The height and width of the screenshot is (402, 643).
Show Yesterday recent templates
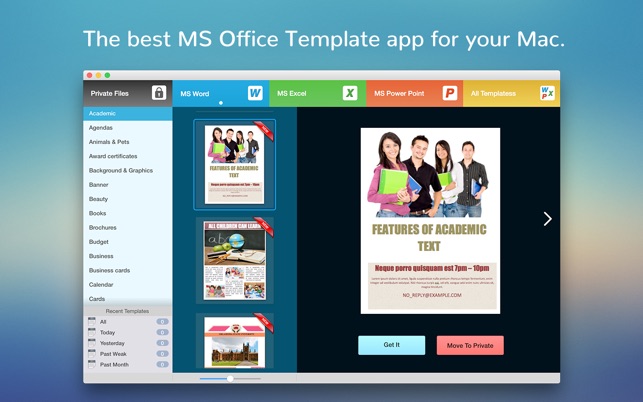[x=128, y=343]
